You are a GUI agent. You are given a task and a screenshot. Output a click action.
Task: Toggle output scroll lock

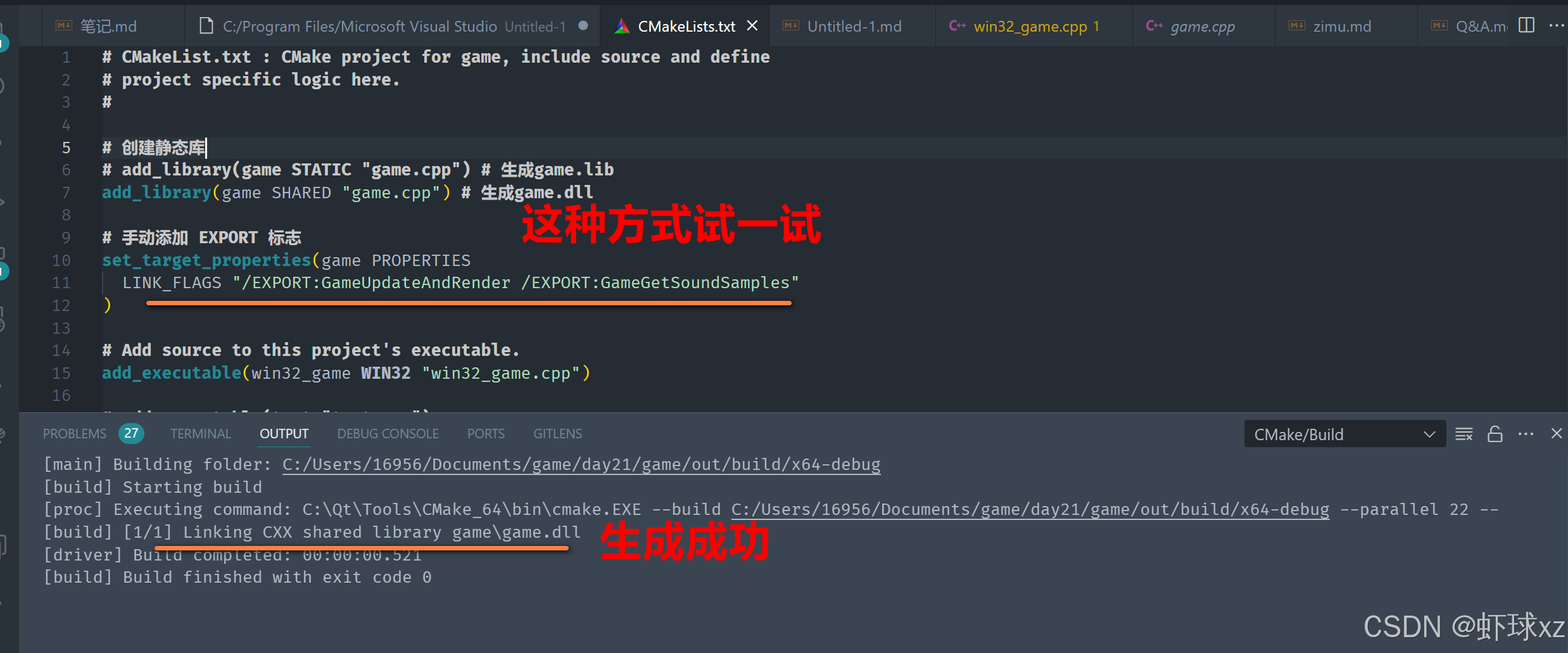click(1495, 434)
